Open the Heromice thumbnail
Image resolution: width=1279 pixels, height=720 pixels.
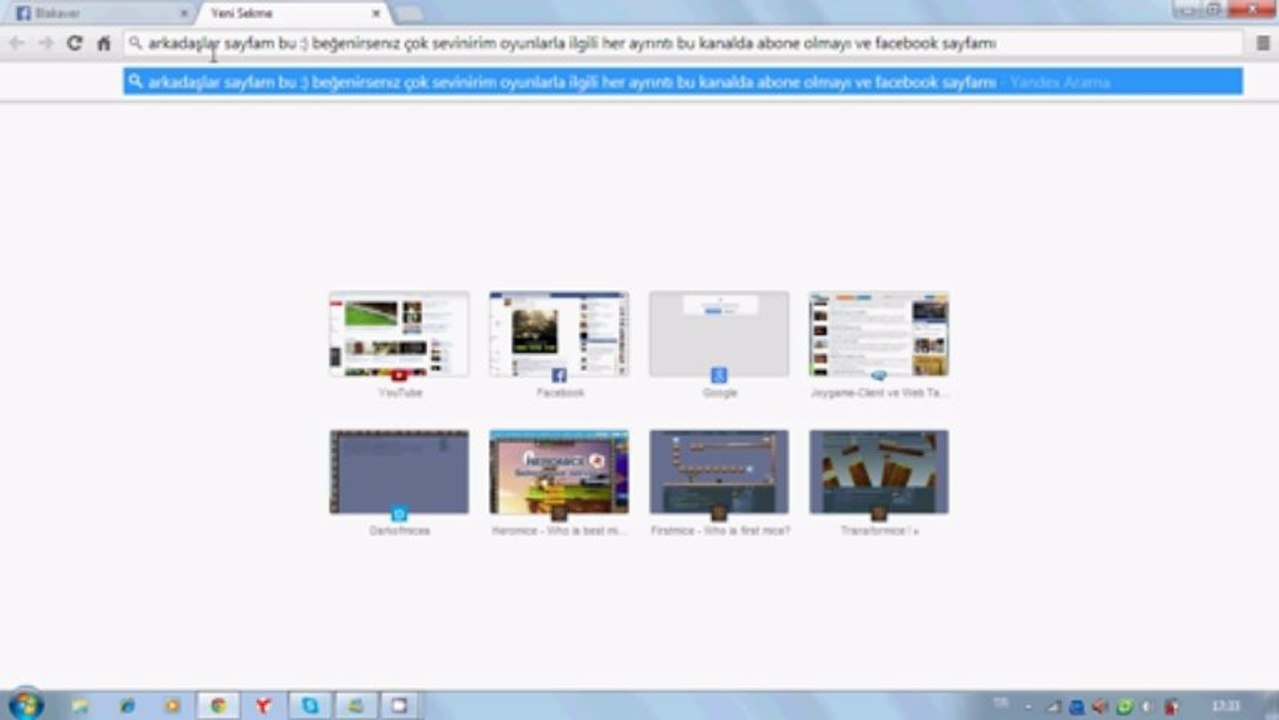[559, 472]
